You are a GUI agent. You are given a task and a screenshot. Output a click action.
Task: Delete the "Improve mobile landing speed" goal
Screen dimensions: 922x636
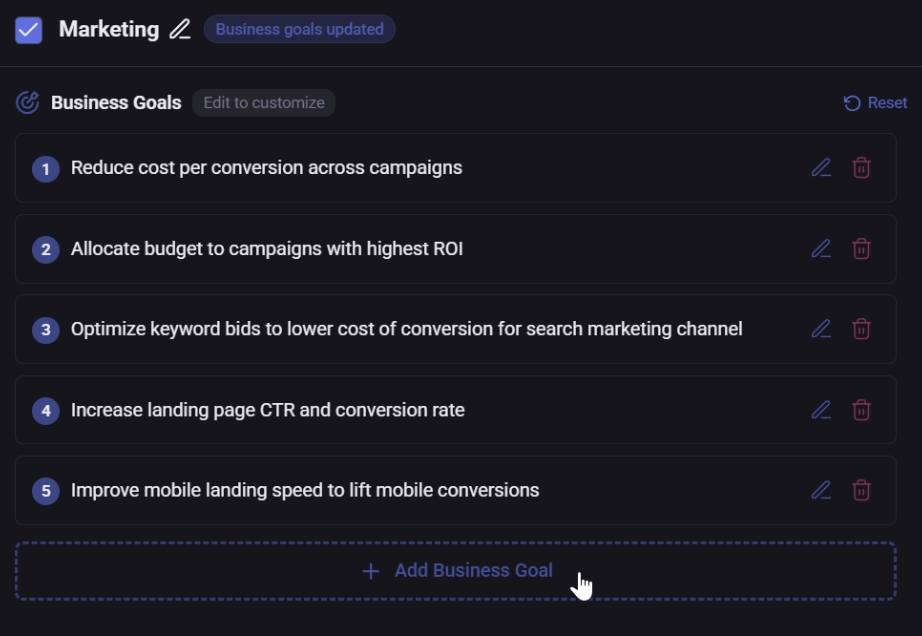(x=861, y=490)
